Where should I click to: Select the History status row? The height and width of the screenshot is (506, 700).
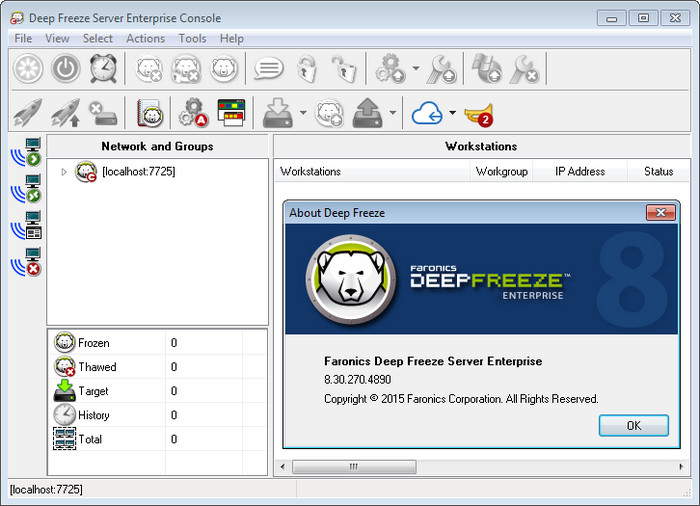click(x=157, y=415)
